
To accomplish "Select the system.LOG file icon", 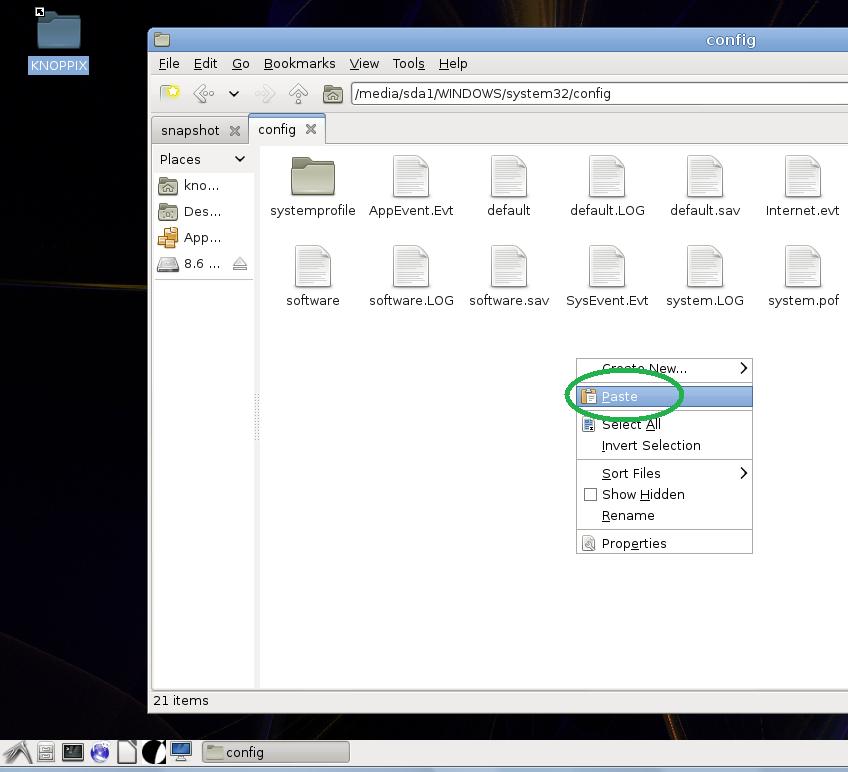I will 705,266.
